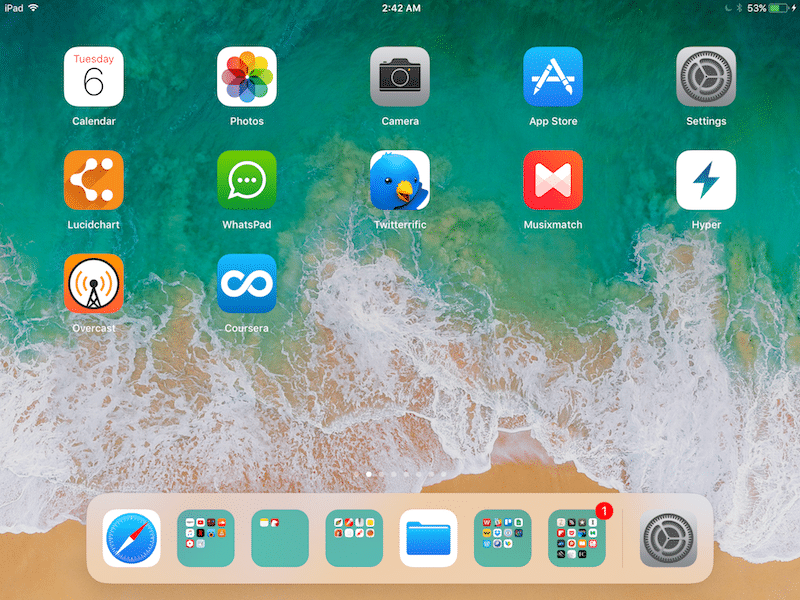Open the dock folder with notification badge

pyautogui.click(x=577, y=539)
